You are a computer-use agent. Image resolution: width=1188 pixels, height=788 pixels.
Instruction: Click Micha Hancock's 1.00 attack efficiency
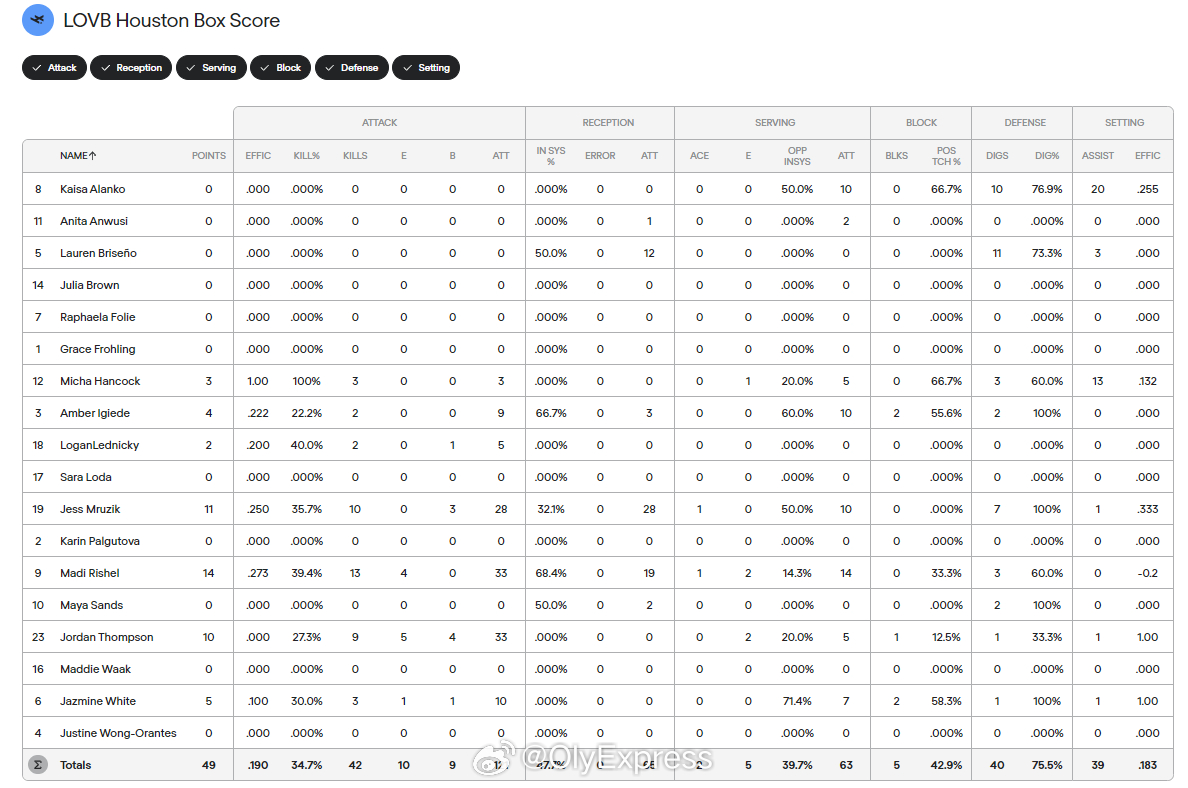coord(258,381)
